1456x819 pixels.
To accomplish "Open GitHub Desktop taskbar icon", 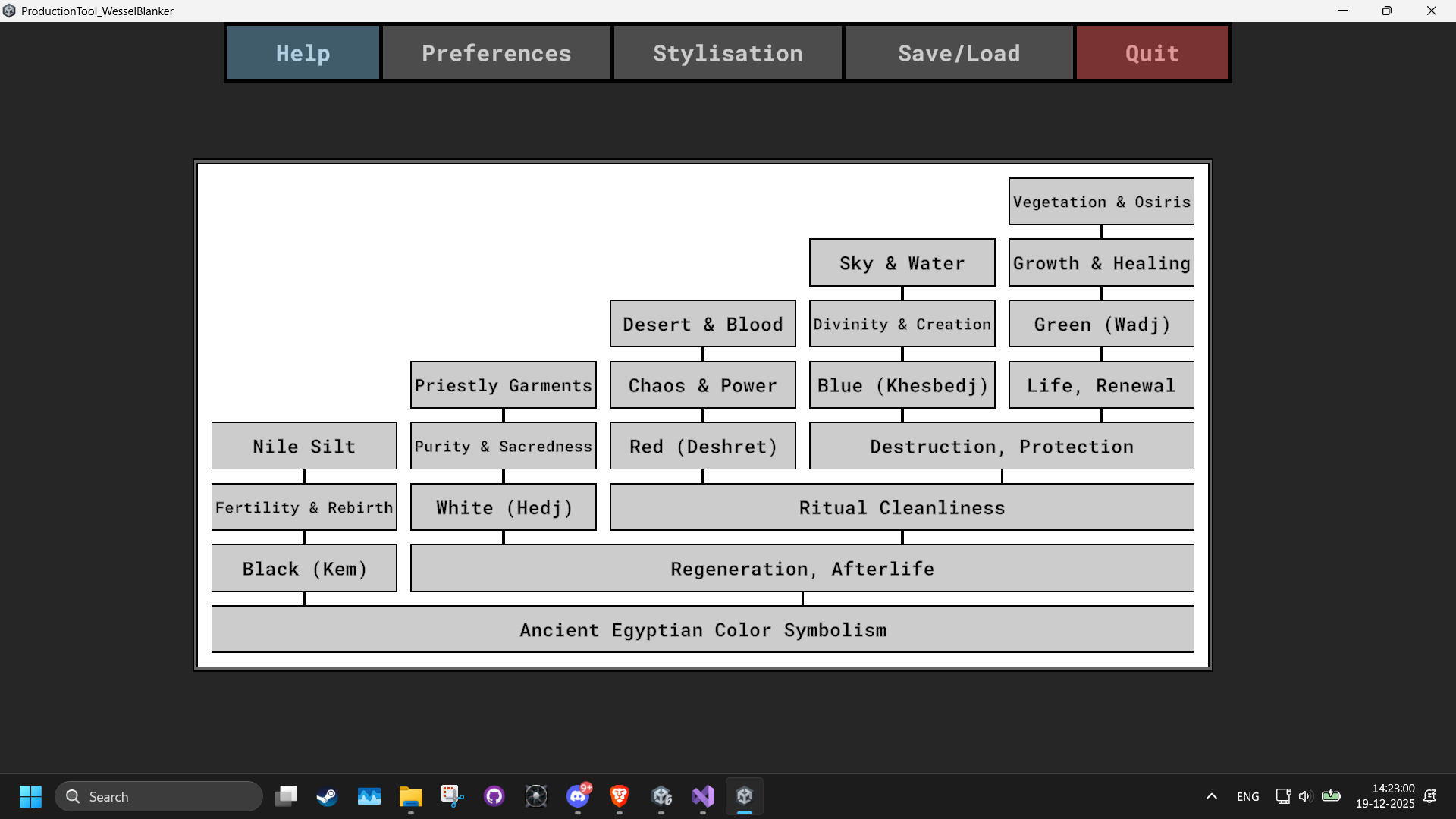I will click(x=494, y=796).
